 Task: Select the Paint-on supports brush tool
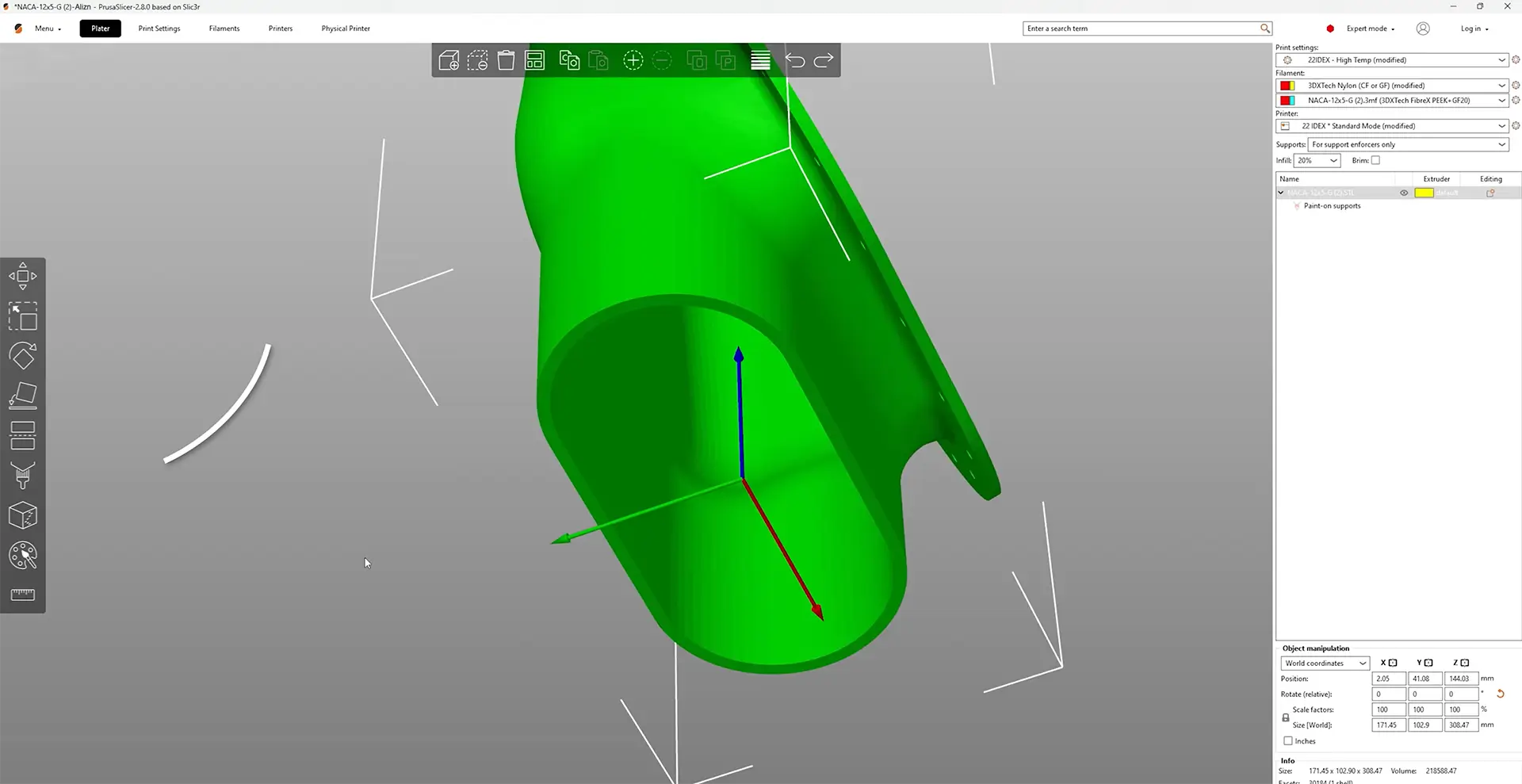point(23,476)
